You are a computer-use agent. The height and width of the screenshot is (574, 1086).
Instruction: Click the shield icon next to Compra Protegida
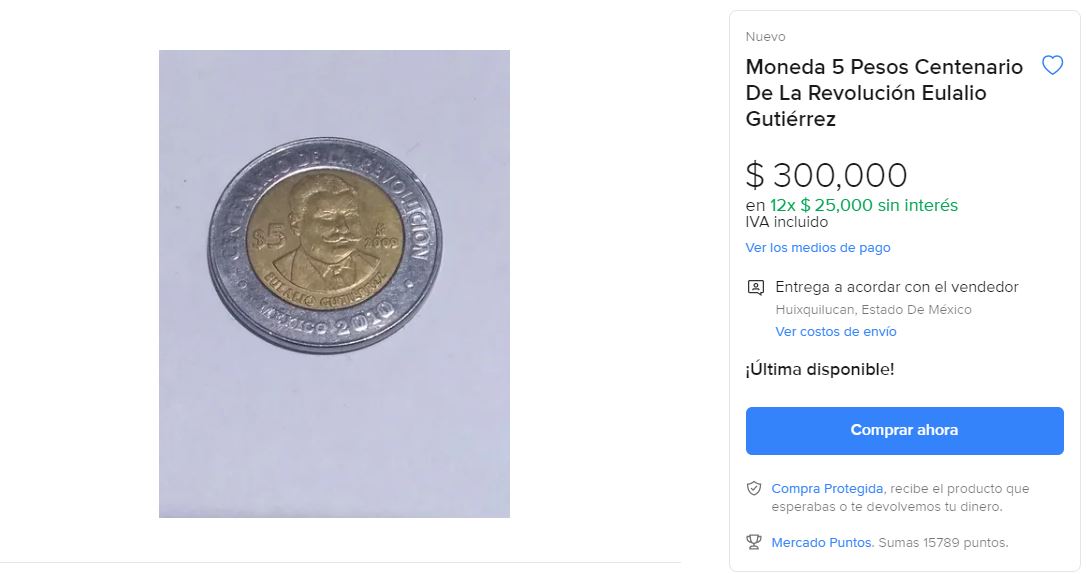pyautogui.click(x=754, y=489)
